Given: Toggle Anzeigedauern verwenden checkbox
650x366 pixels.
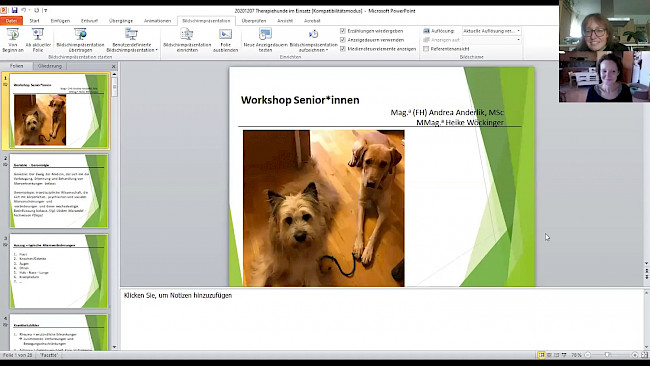Looking at the screenshot, I should pyautogui.click(x=343, y=40).
